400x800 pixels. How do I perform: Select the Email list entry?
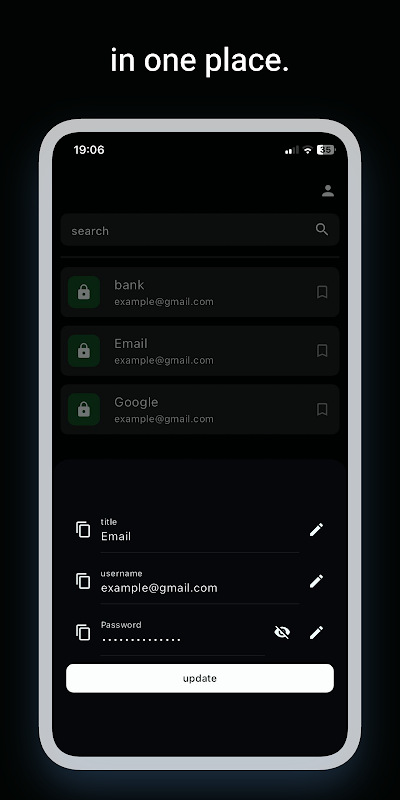pos(200,351)
